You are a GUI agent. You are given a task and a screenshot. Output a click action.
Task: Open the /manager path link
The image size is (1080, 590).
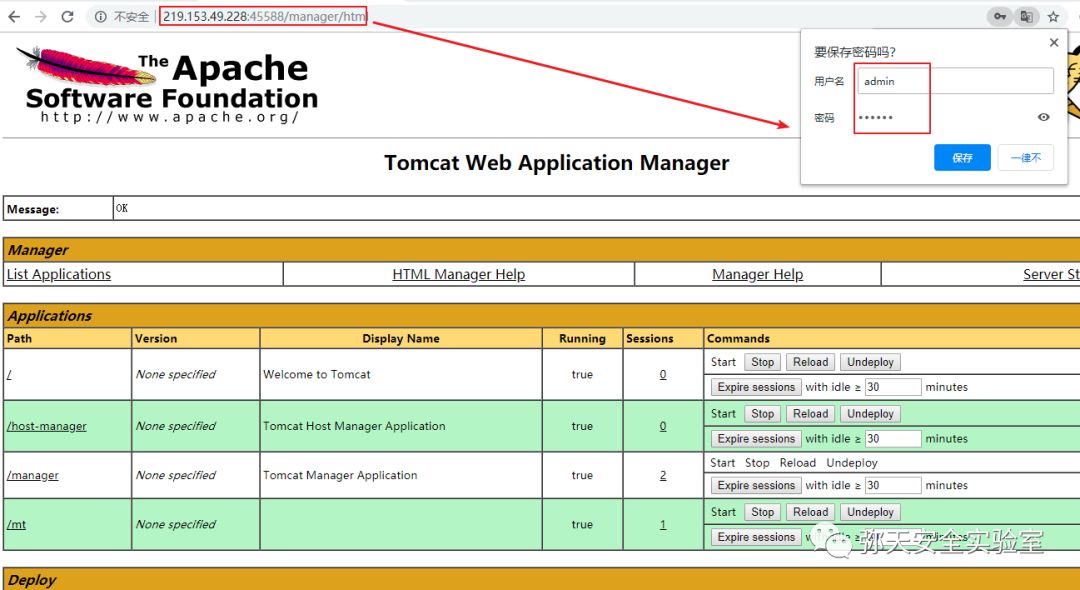[x=32, y=475]
